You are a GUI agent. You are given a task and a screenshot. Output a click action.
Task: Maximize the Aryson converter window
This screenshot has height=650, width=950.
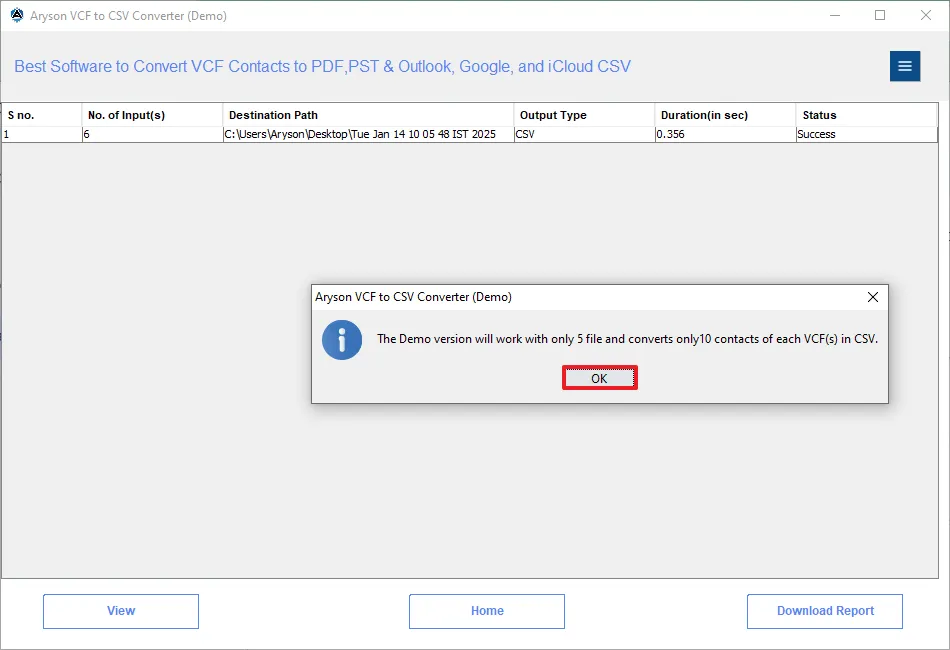pyautogui.click(x=880, y=15)
